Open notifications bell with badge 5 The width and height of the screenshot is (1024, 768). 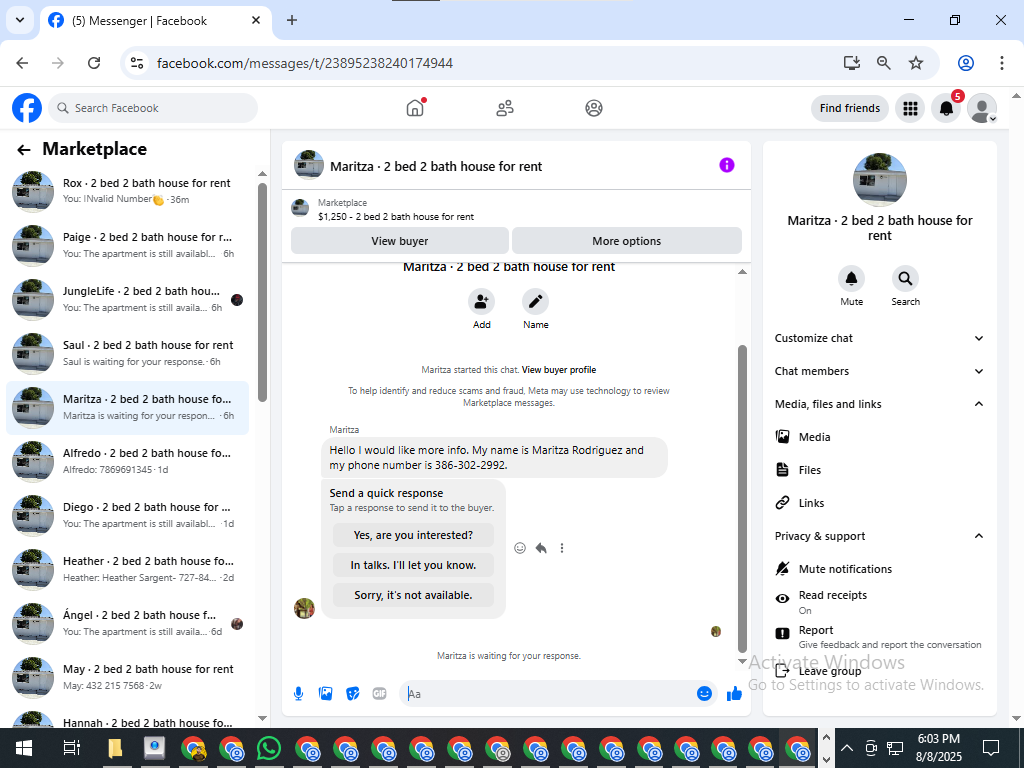[x=946, y=108]
